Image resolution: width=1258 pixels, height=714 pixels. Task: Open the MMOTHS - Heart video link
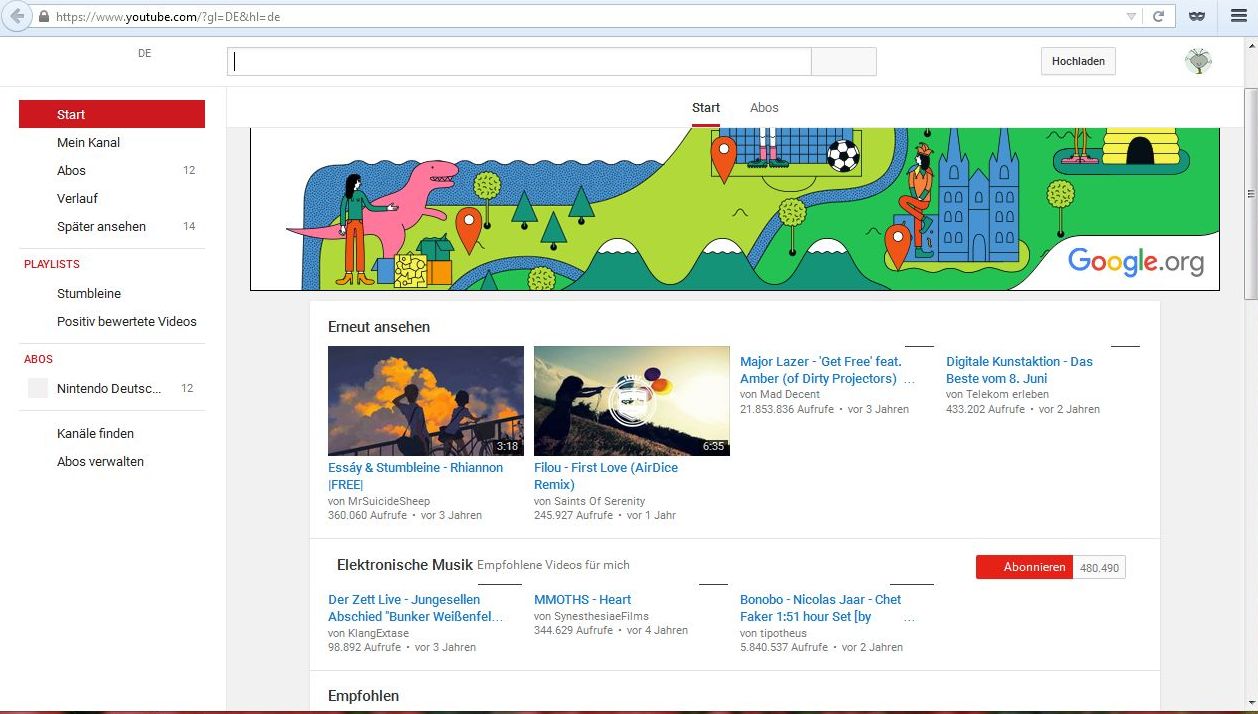(583, 600)
